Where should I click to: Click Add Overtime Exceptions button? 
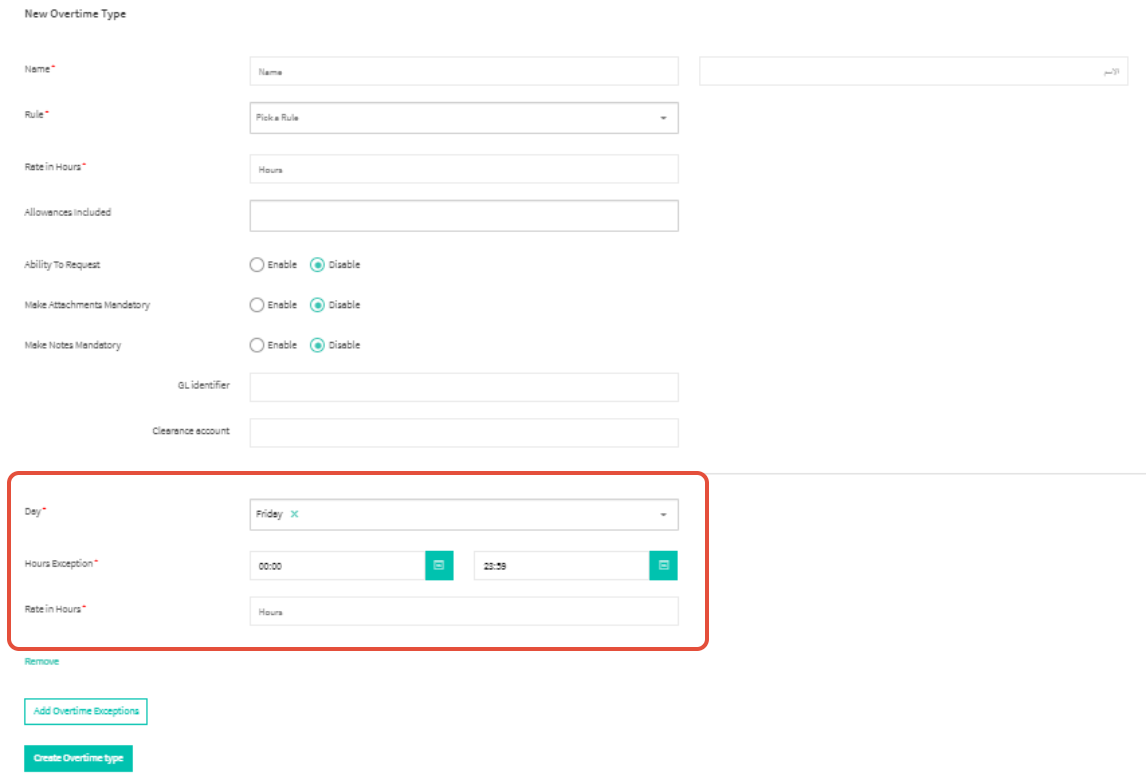point(86,711)
